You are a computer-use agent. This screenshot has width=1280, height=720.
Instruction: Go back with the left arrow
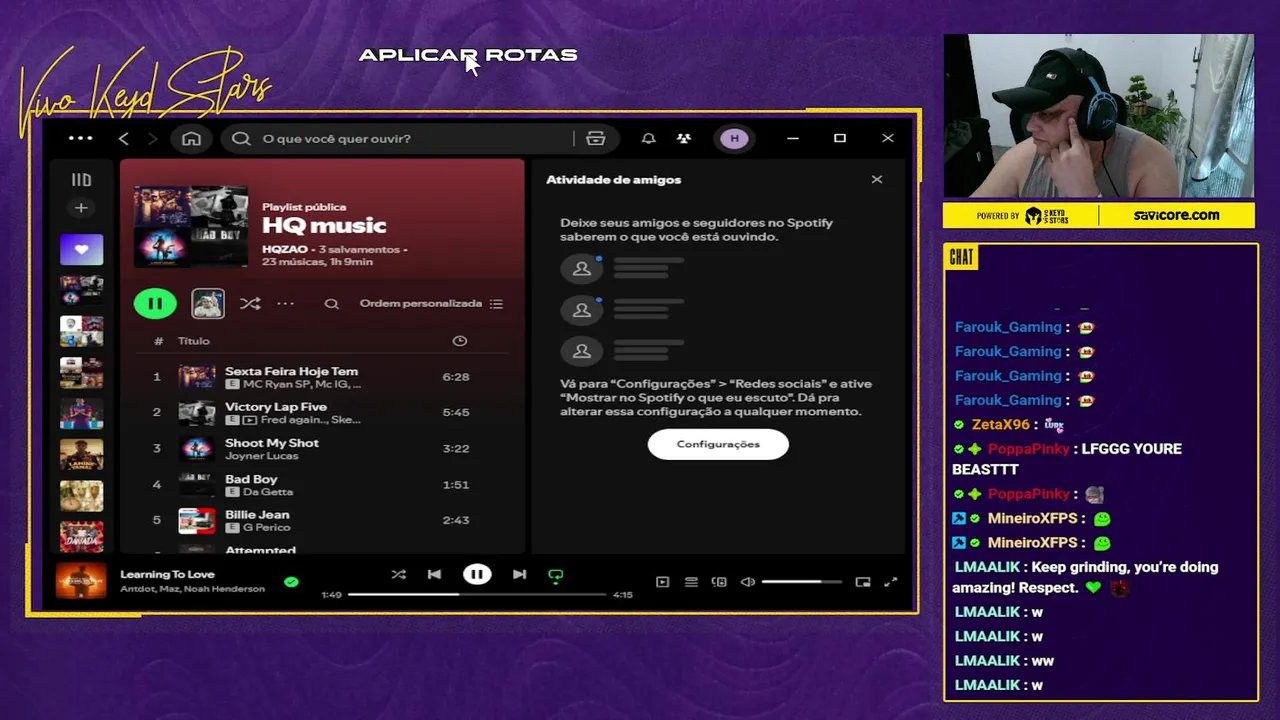click(x=124, y=138)
